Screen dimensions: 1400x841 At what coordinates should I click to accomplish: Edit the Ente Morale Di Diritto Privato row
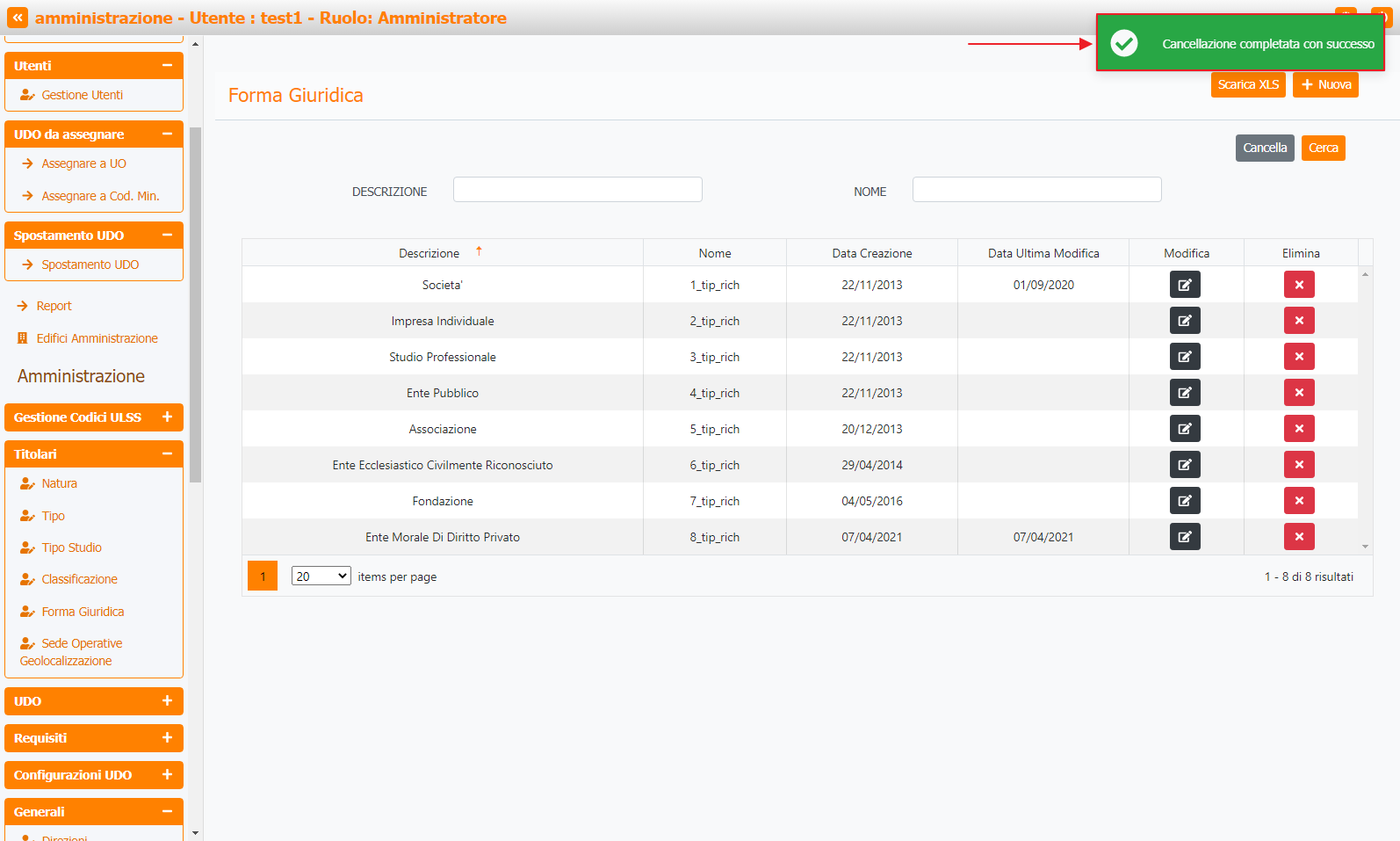pos(1184,537)
